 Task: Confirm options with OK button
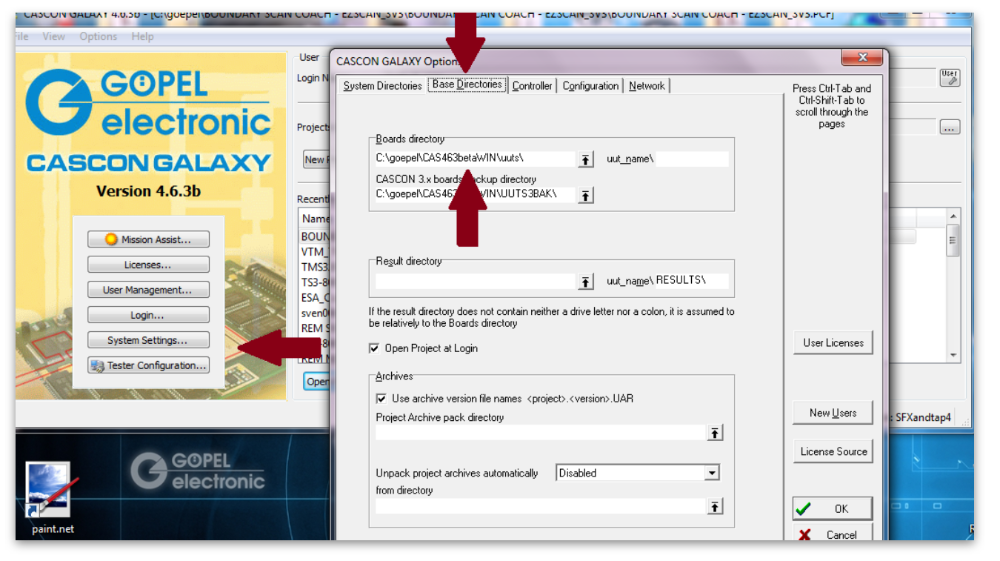coord(833,509)
